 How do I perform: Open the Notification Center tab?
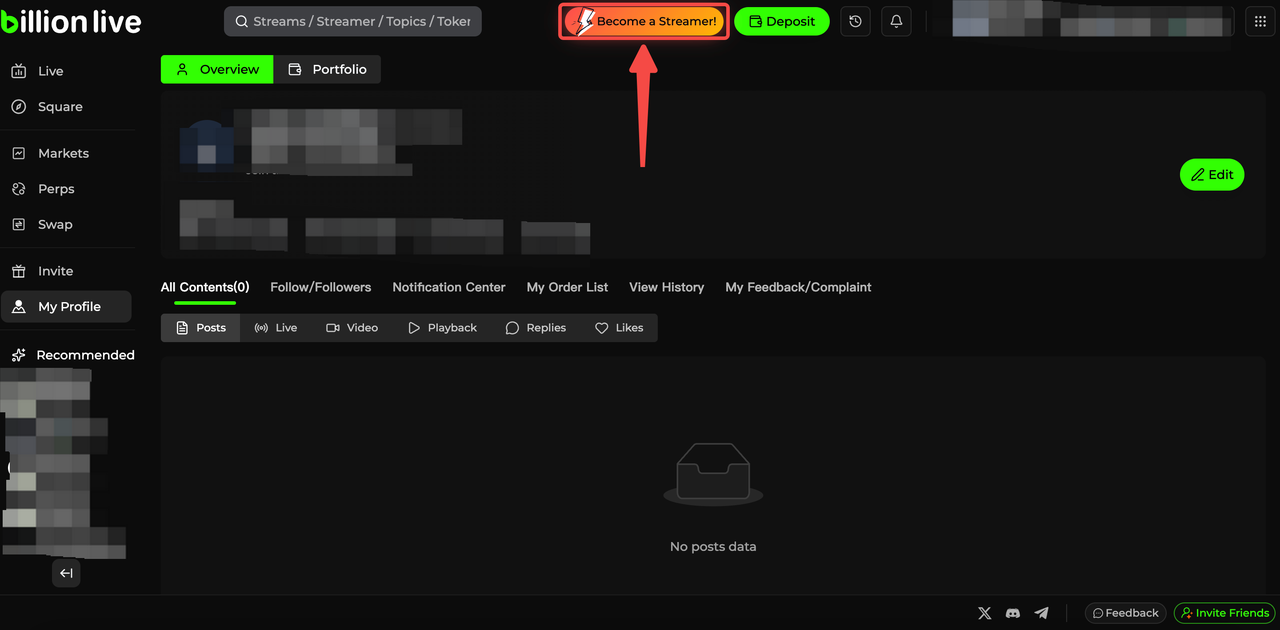pos(448,287)
